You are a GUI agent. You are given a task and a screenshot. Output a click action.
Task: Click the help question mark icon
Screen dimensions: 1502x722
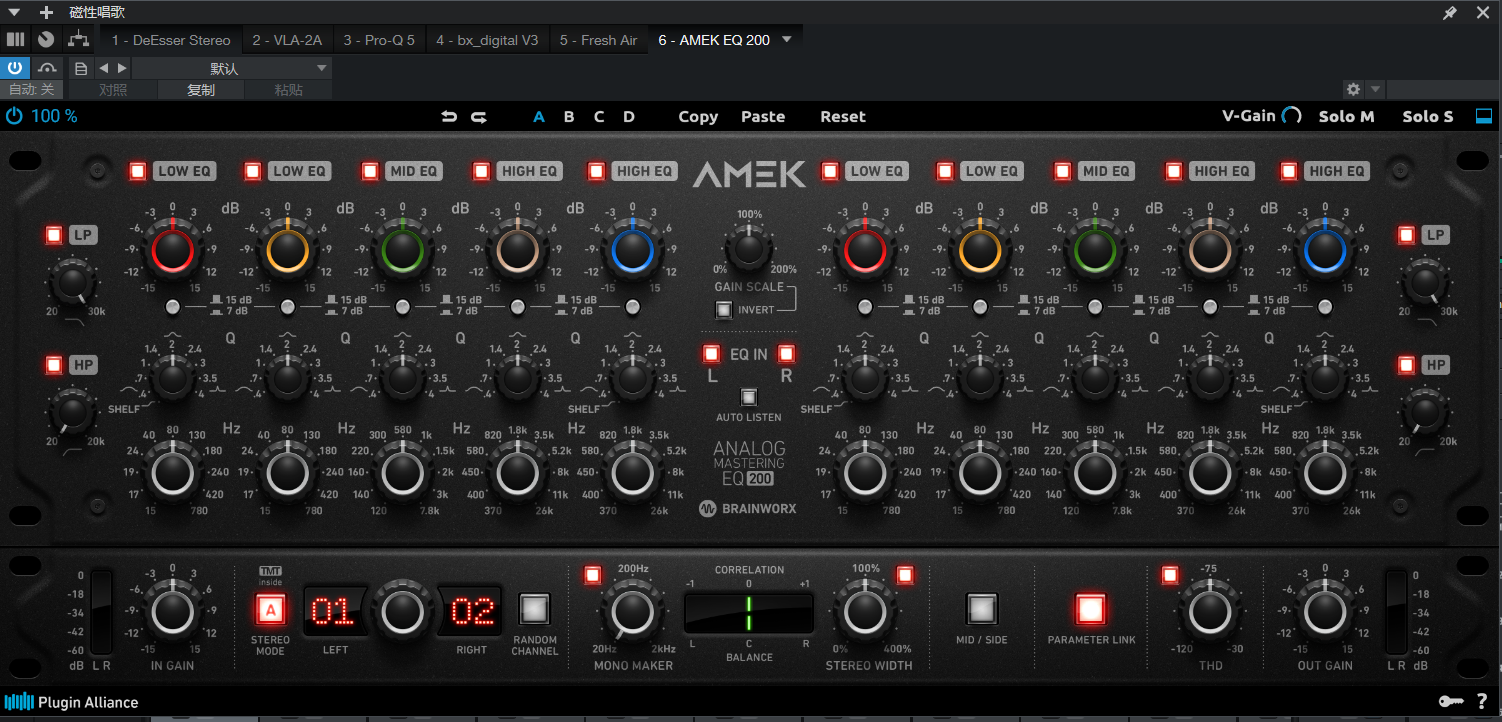coord(1481,702)
